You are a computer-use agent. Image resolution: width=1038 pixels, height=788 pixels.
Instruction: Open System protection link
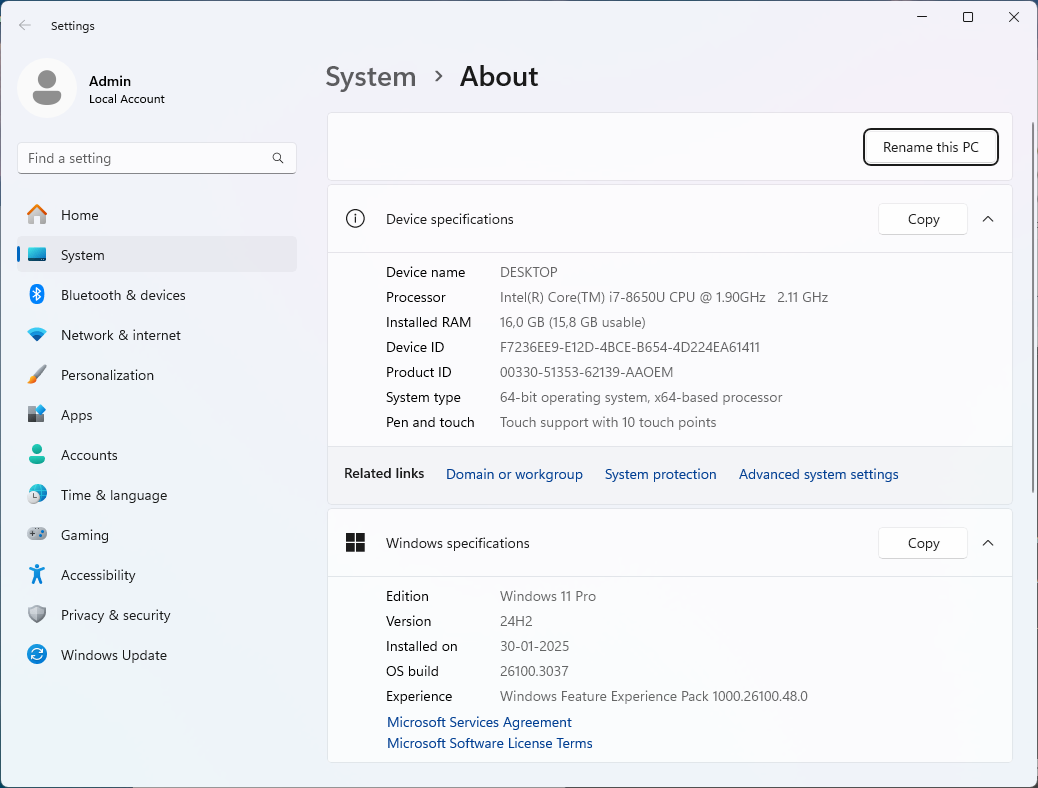(x=660, y=474)
